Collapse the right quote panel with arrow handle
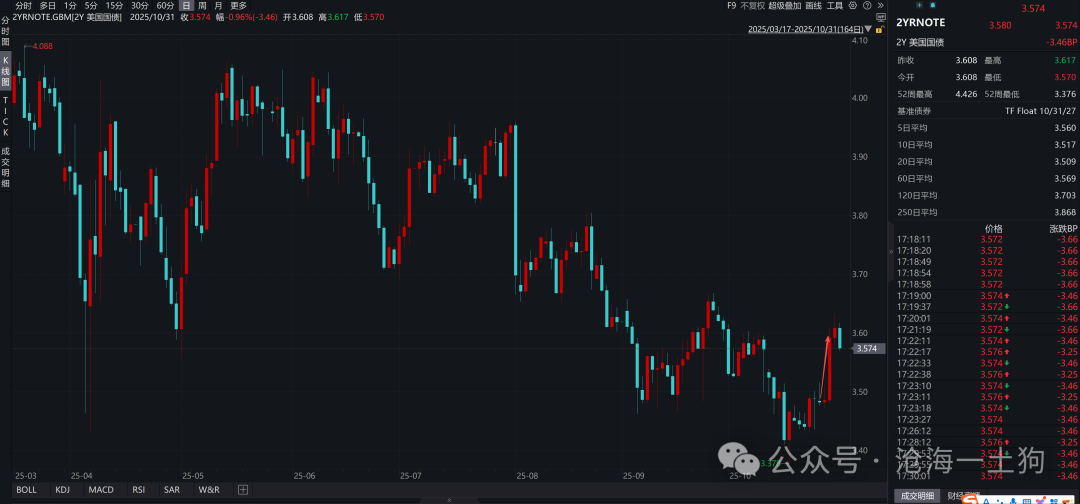This screenshot has width=1080, height=504. click(x=890, y=254)
